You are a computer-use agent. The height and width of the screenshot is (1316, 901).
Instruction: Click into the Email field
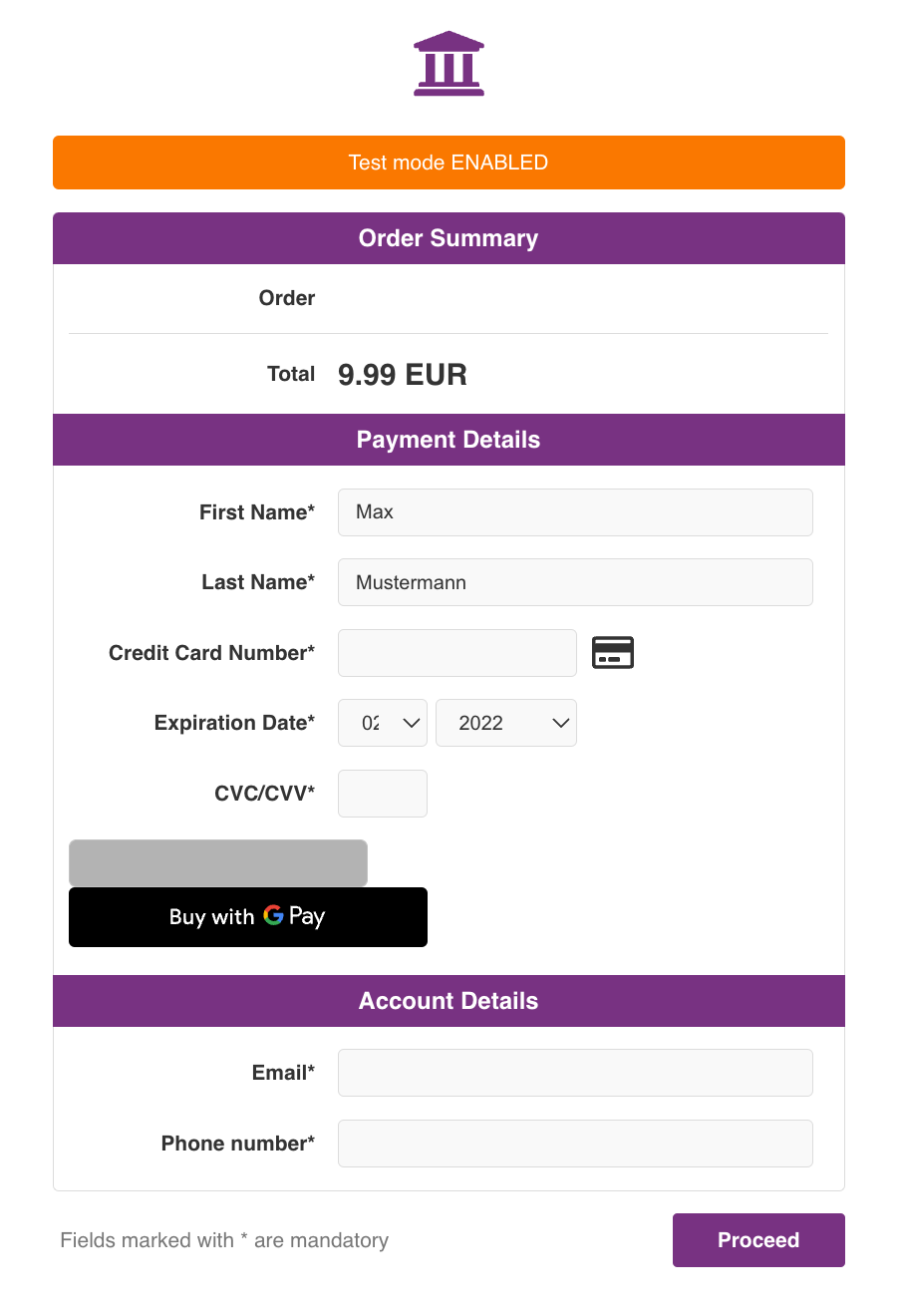coord(575,1073)
